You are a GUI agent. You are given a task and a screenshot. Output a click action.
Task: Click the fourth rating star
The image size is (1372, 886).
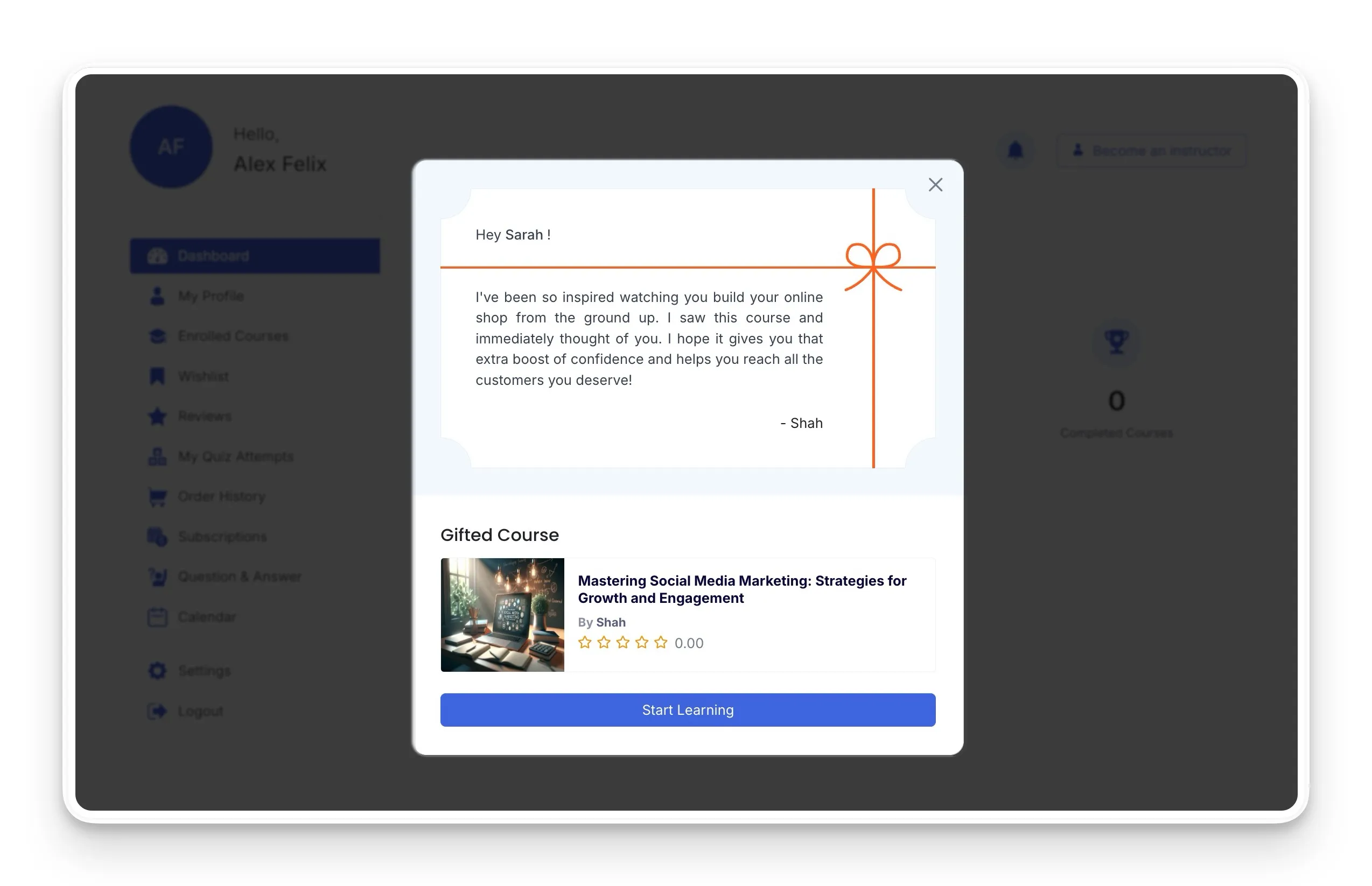[642, 642]
